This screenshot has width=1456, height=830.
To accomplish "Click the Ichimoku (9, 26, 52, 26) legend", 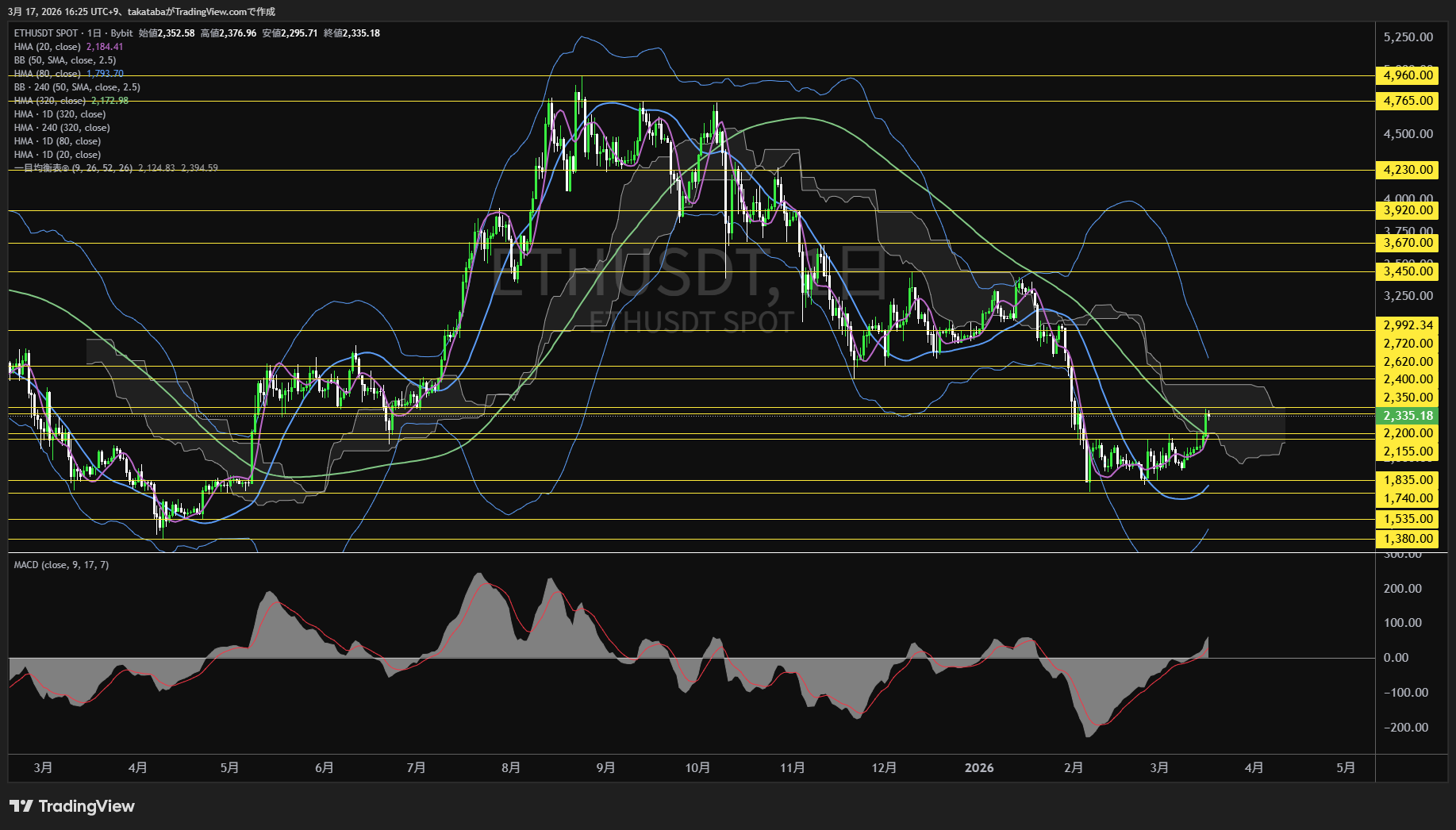I will click(73, 168).
